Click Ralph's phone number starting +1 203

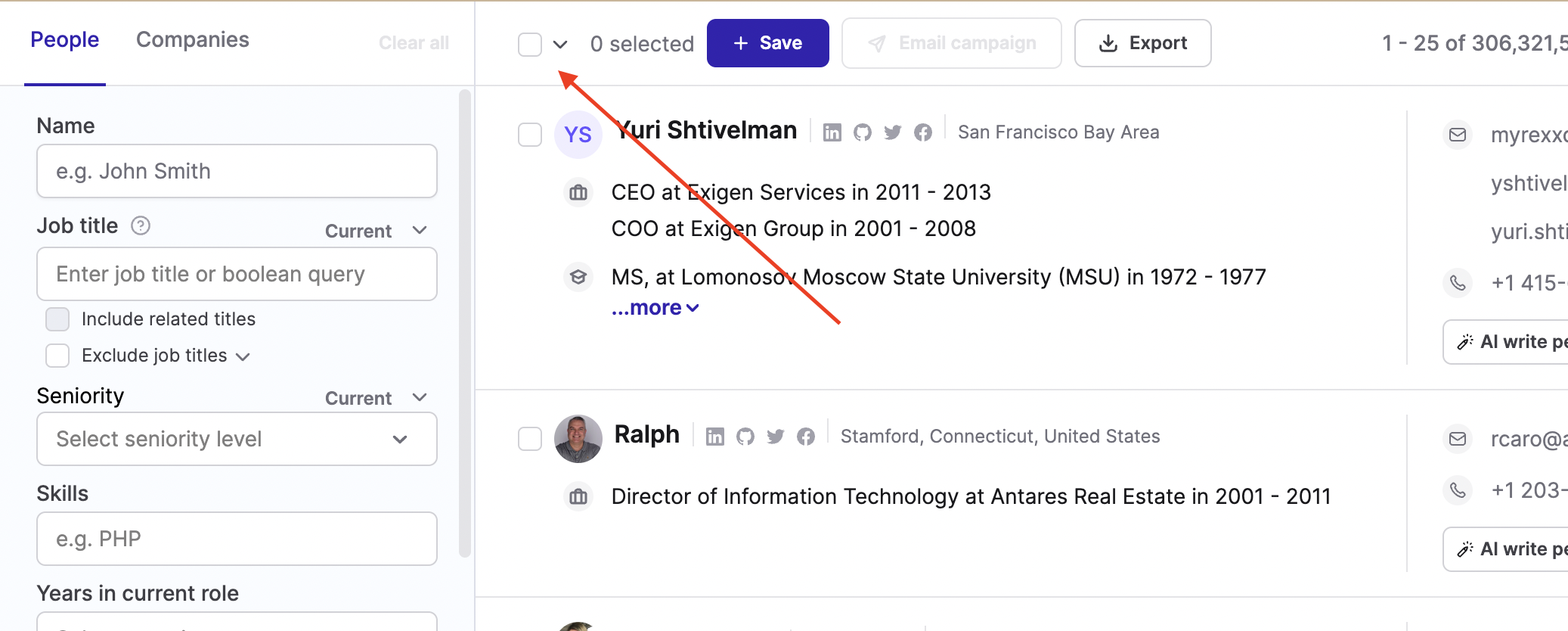point(1529,490)
